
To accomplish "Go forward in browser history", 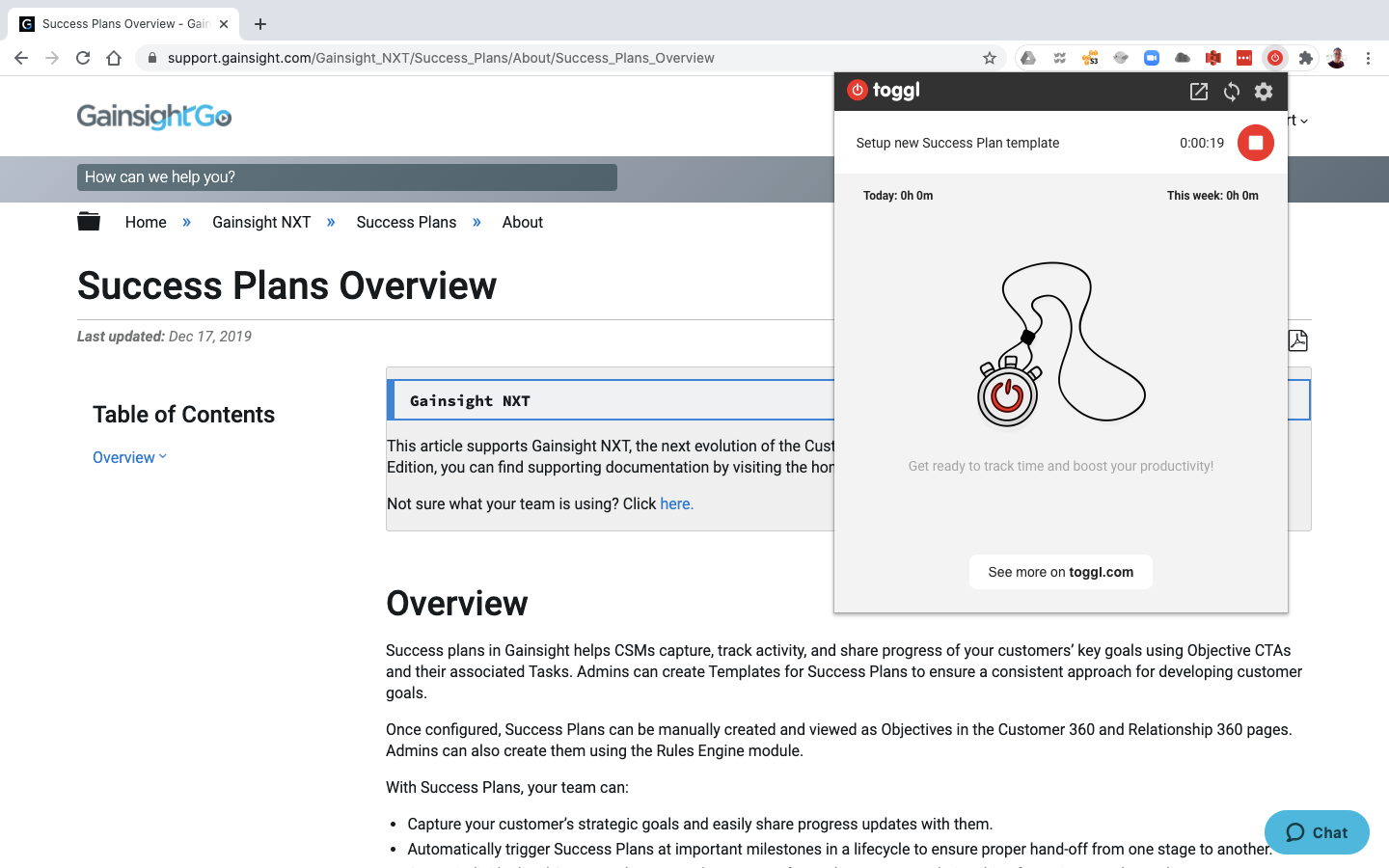I will (x=52, y=58).
